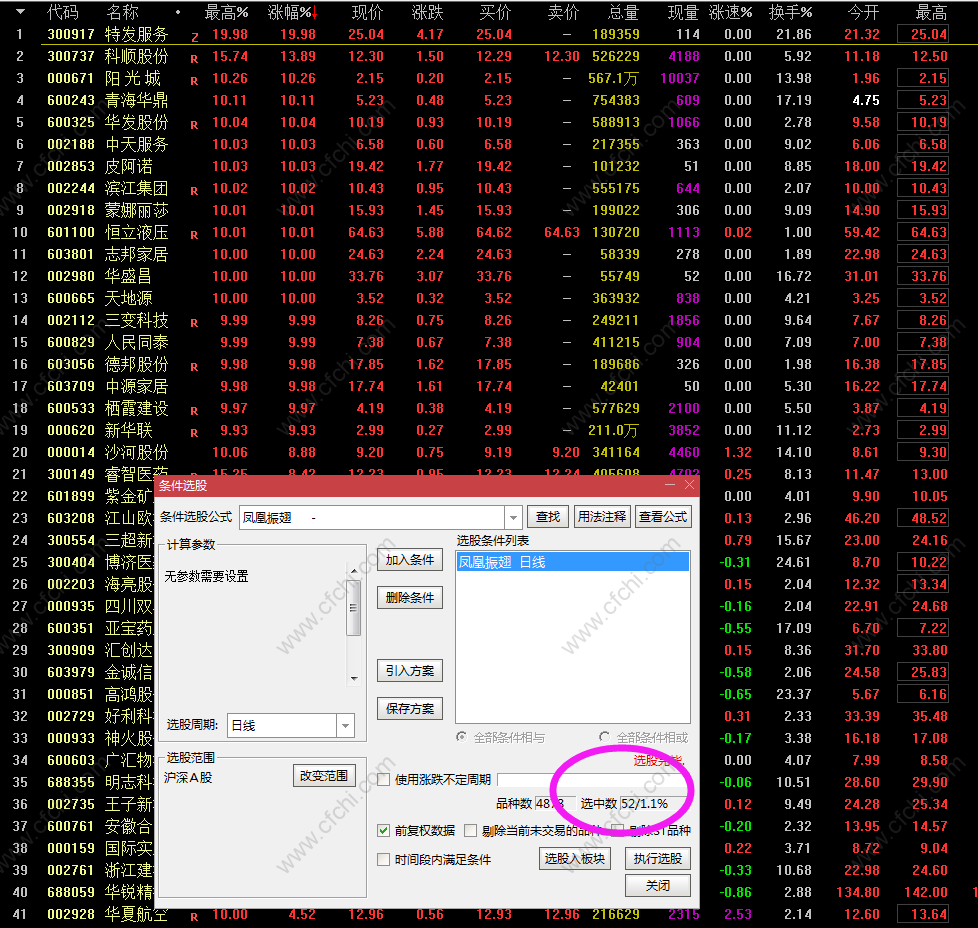This screenshot has height=928, width=978.
Task: Click 最高 price 142.00 cell
Action: [926, 892]
